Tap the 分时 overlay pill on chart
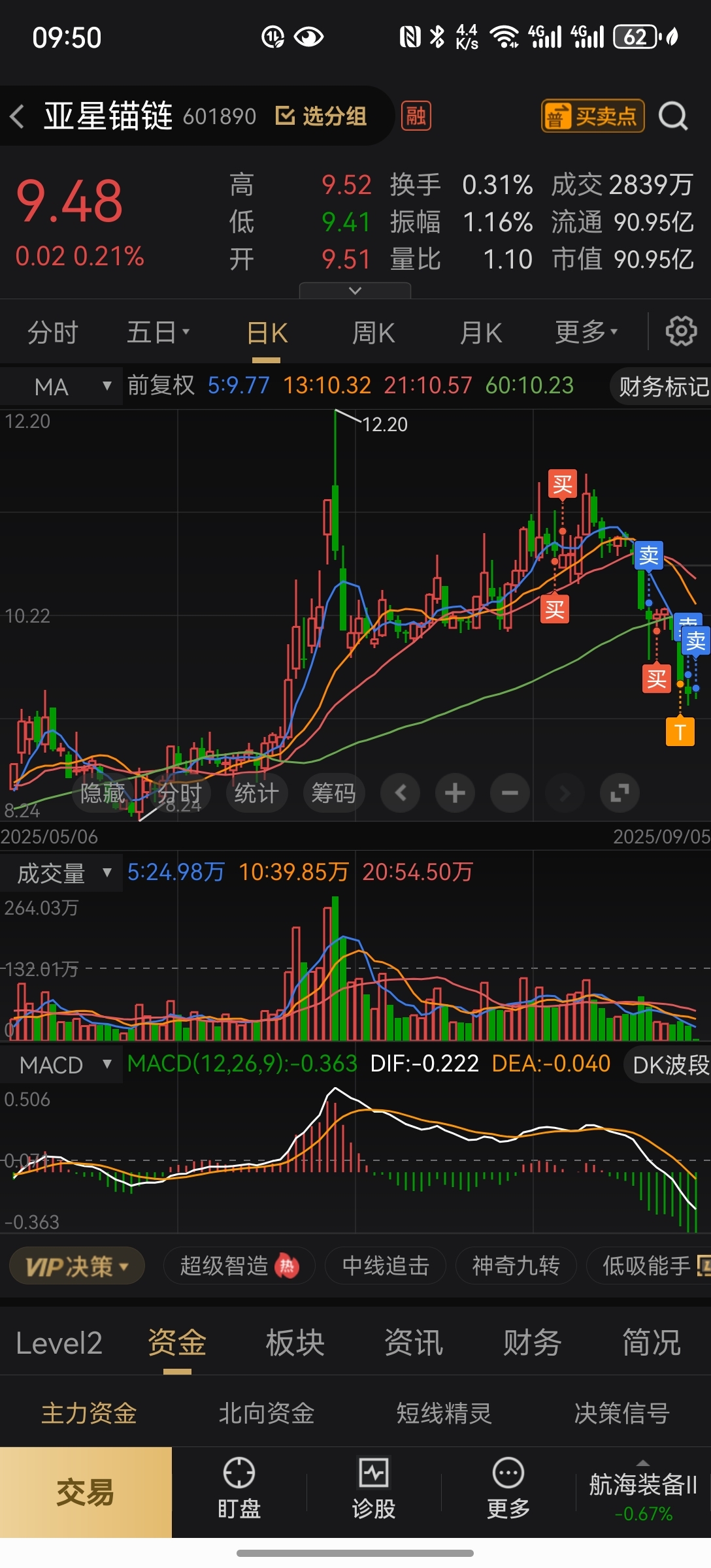The image size is (711, 1568). (180, 793)
